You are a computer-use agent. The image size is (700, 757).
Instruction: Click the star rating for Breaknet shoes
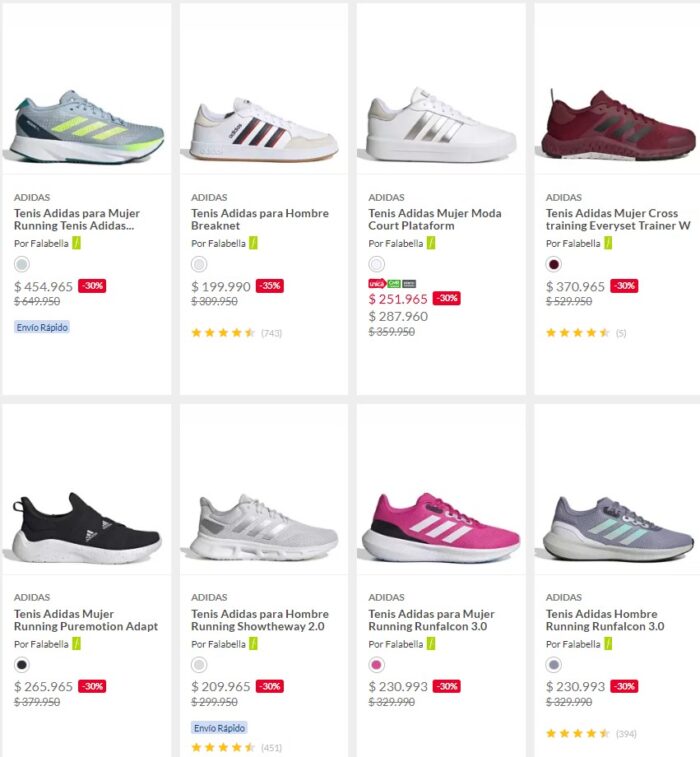click(224, 332)
